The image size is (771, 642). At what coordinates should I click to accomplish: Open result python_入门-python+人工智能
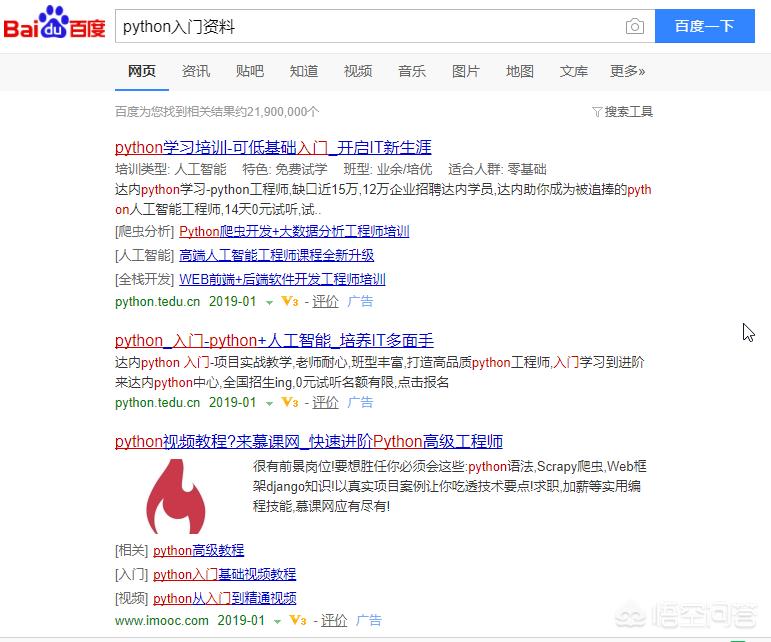point(274,340)
